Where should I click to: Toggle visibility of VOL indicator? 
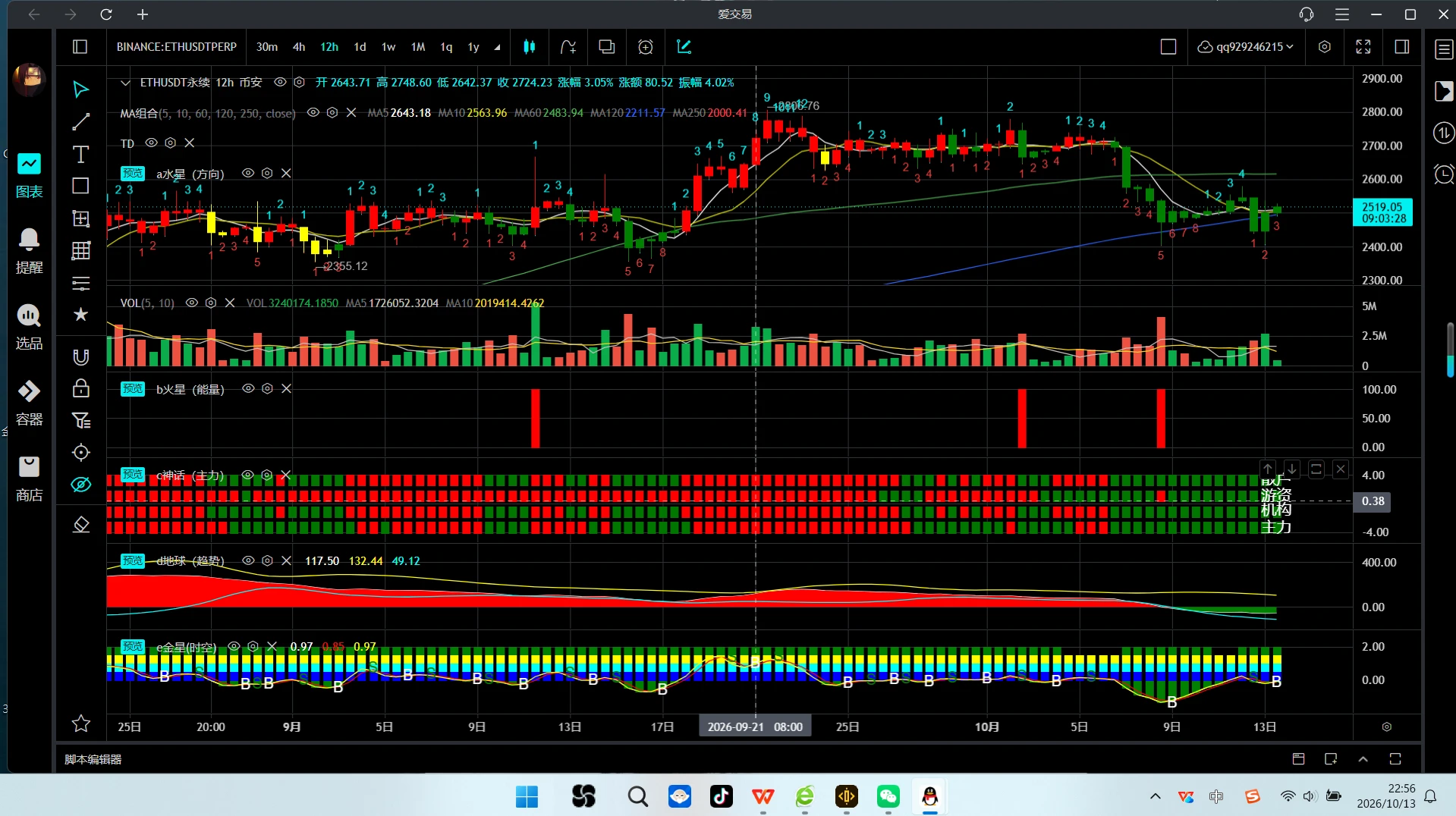pyautogui.click(x=191, y=303)
